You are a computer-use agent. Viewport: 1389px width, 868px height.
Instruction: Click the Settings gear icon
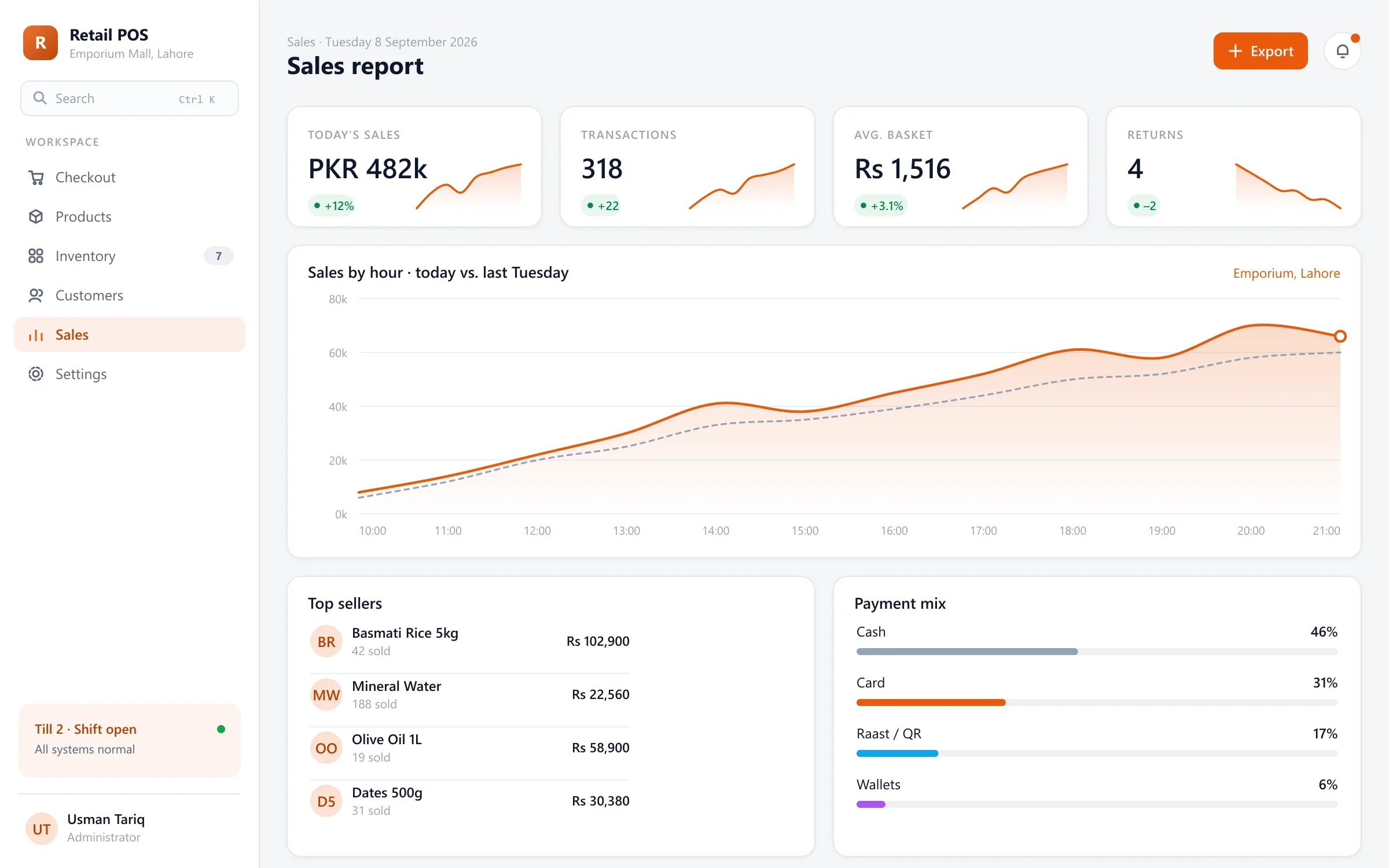36,374
